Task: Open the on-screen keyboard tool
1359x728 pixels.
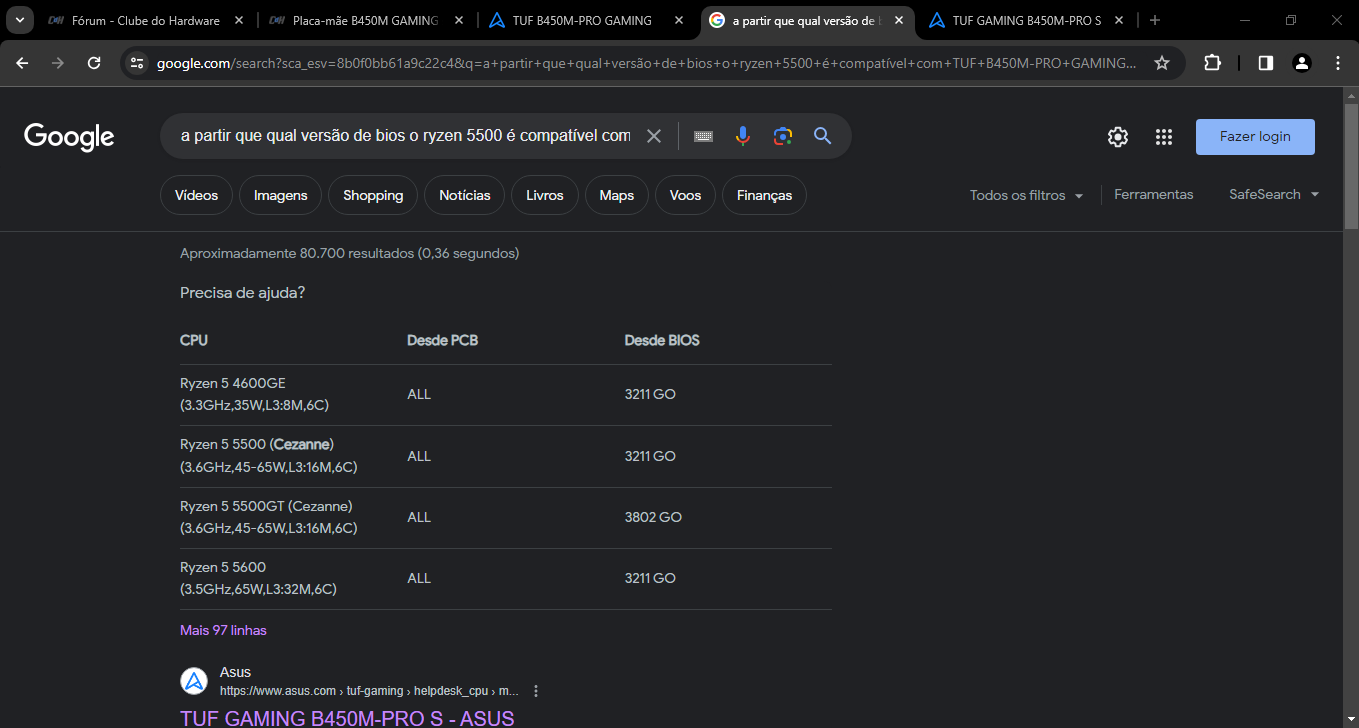Action: (703, 136)
